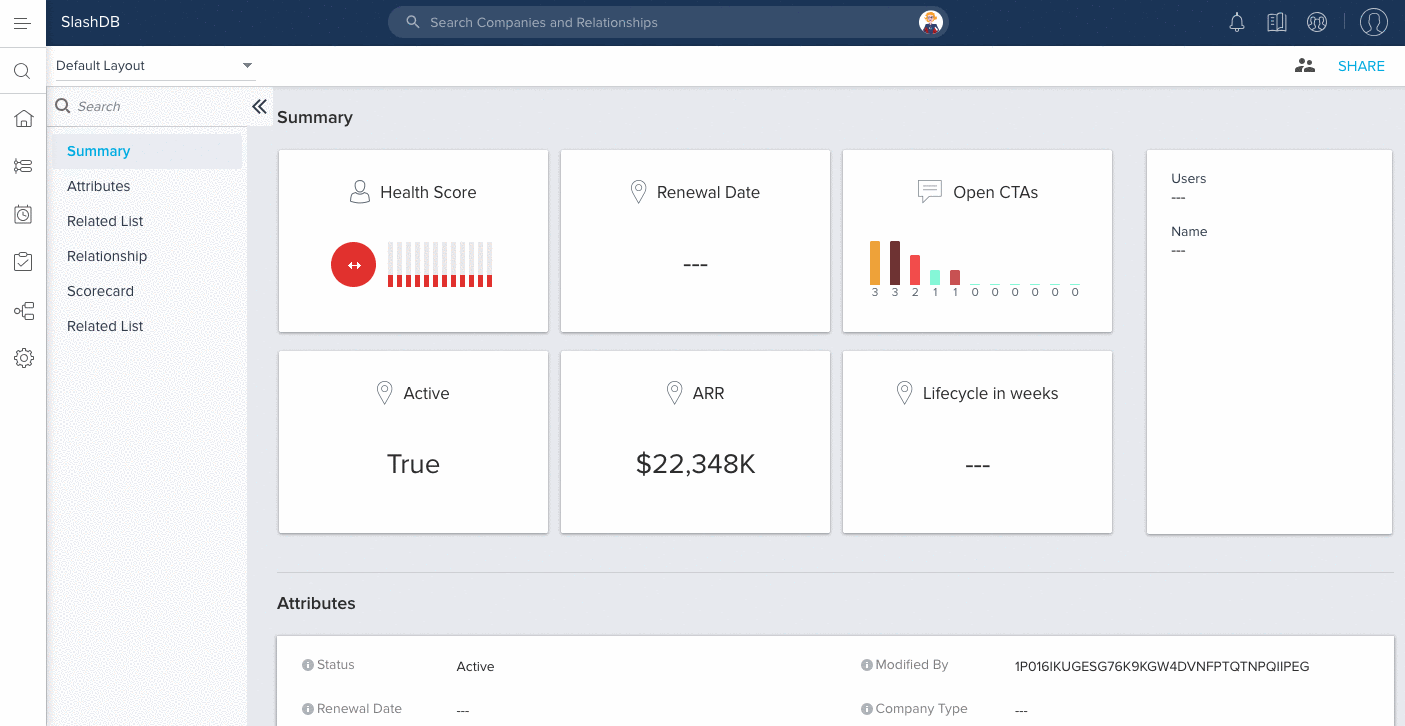Viewport: 1405px width, 726px height.
Task: Click the Home icon in left sidebar
Action: (x=23, y=118)
